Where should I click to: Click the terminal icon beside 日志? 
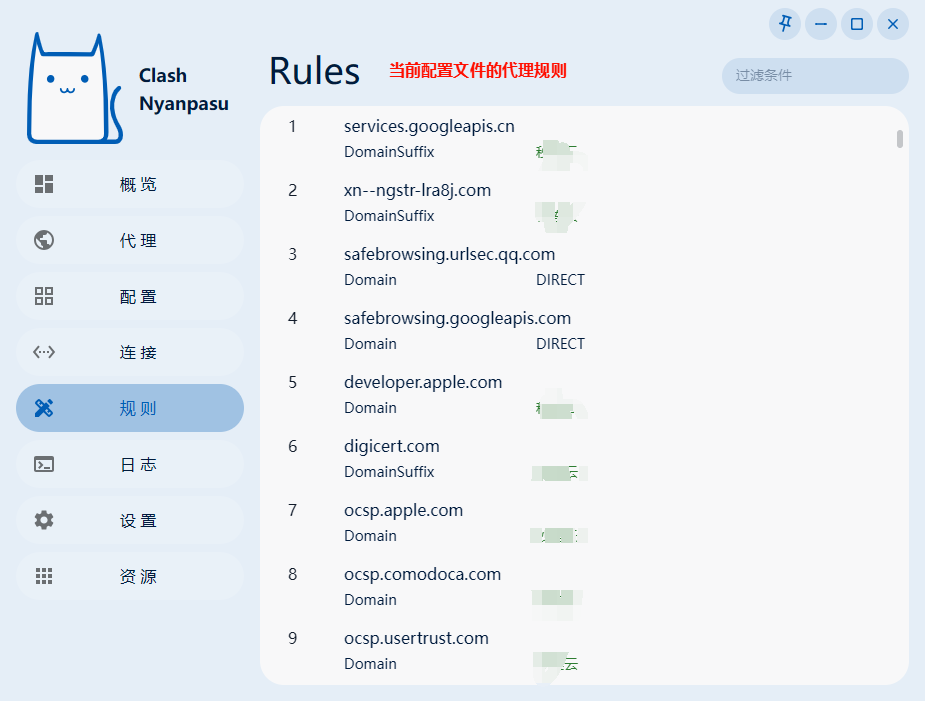click(x=44, y=464)
